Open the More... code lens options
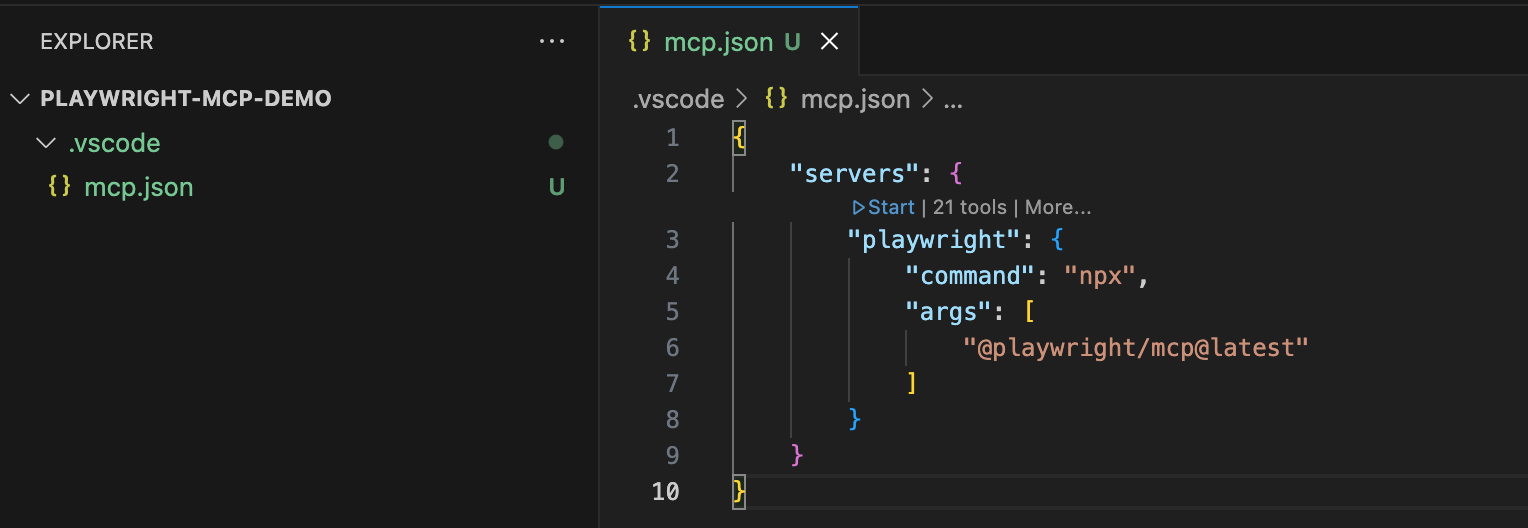 click(1058, 207)
